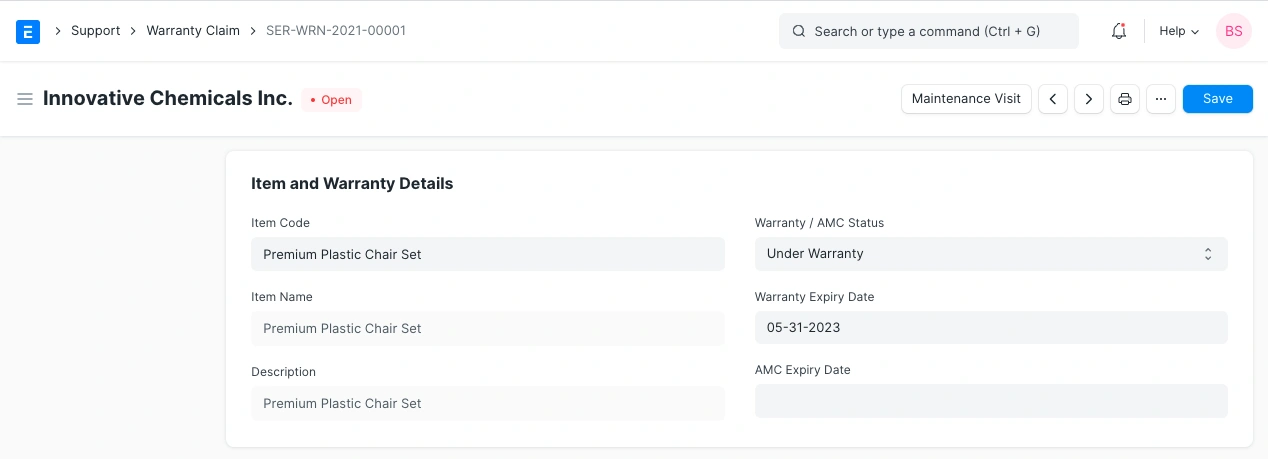Open the notifications bell

(1119, 31)
